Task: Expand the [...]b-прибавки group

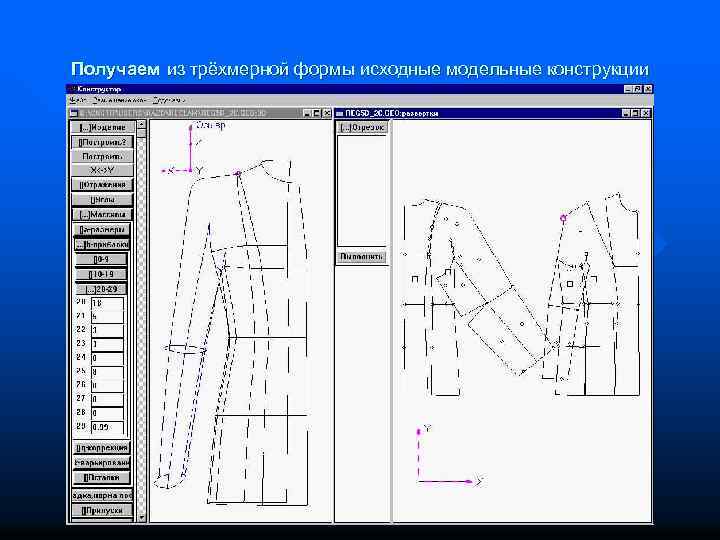Action: pos(102,245)
